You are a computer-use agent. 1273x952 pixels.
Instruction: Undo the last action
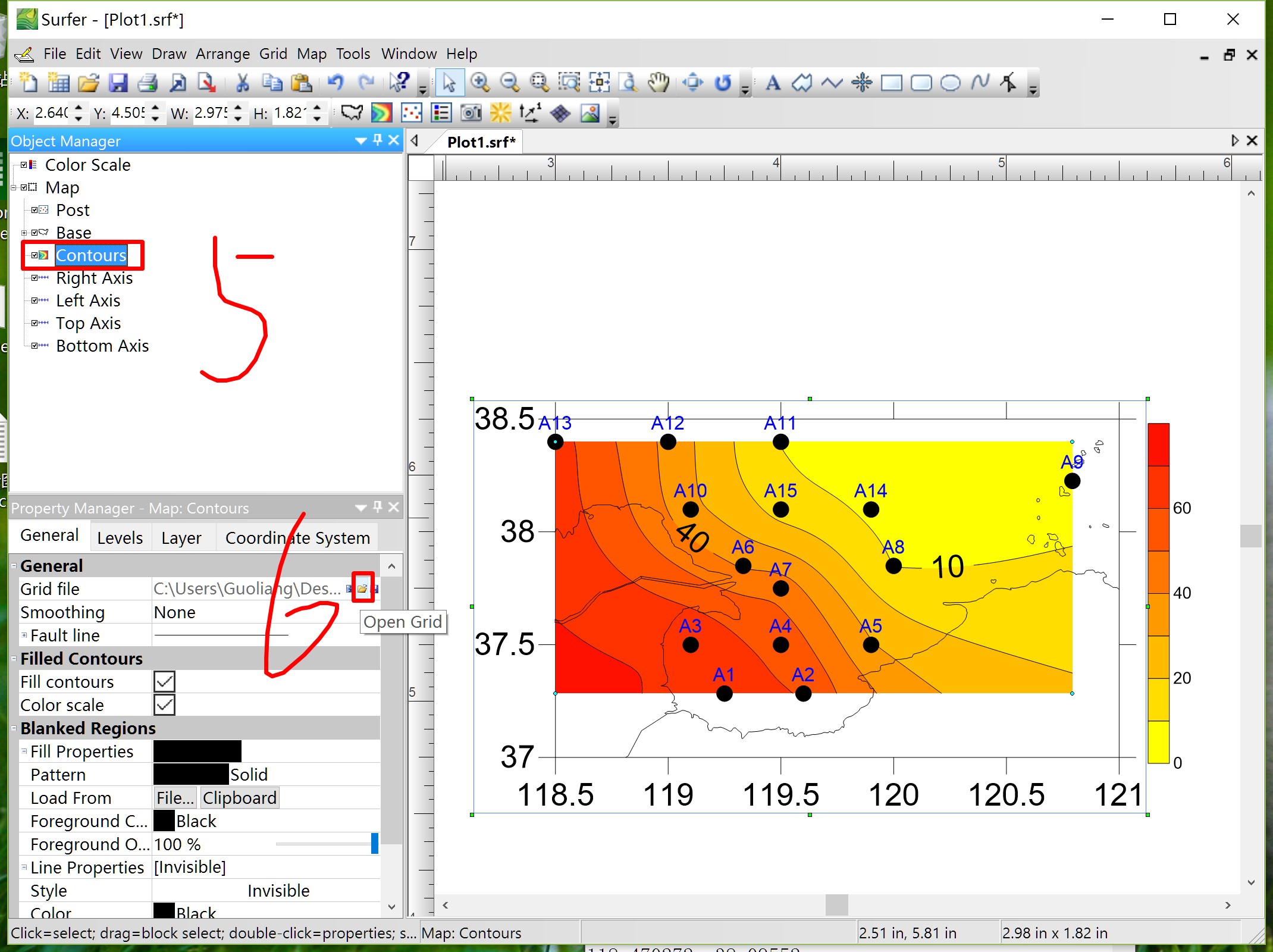[x=336, y=83]
